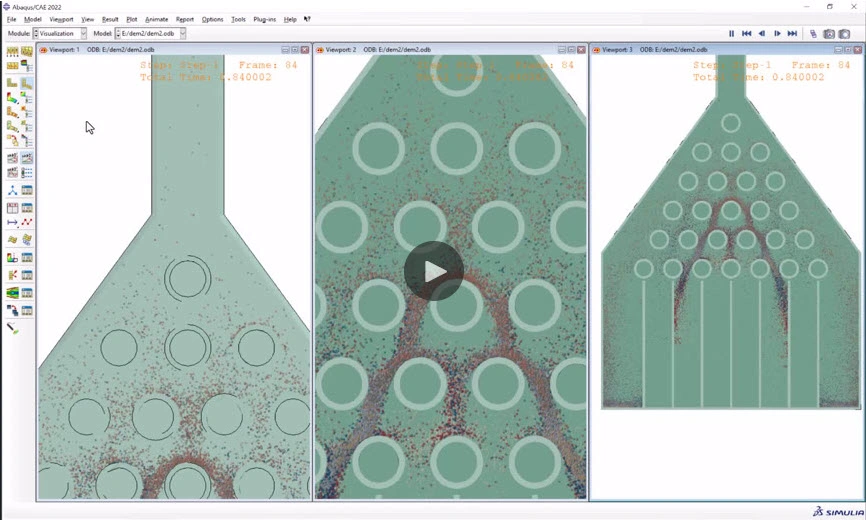Image resolution: width=866 pixels, height=520 pixels.
Task: Minimize the Abaqus/CAE main window
Action: [x=807, y=7]
